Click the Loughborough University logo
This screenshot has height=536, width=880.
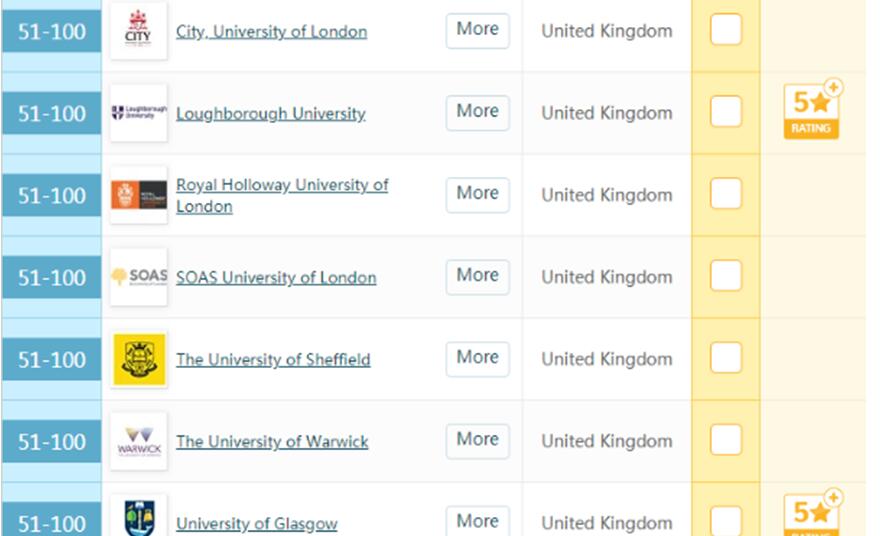(138, 113)
